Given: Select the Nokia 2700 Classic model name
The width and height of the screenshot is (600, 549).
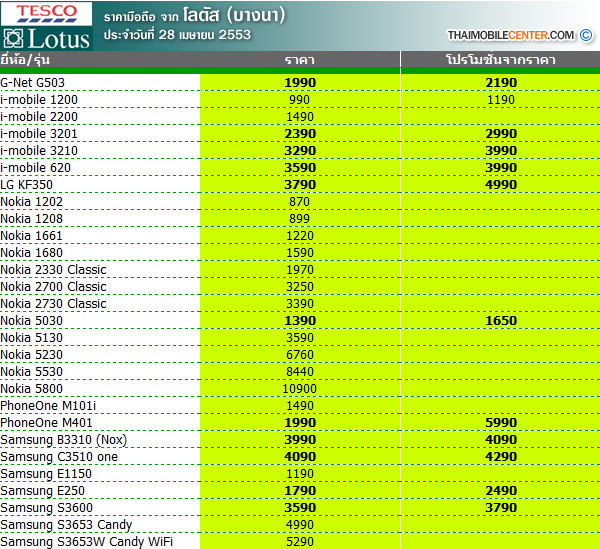Looking at the screenshot, I should 53,287.
